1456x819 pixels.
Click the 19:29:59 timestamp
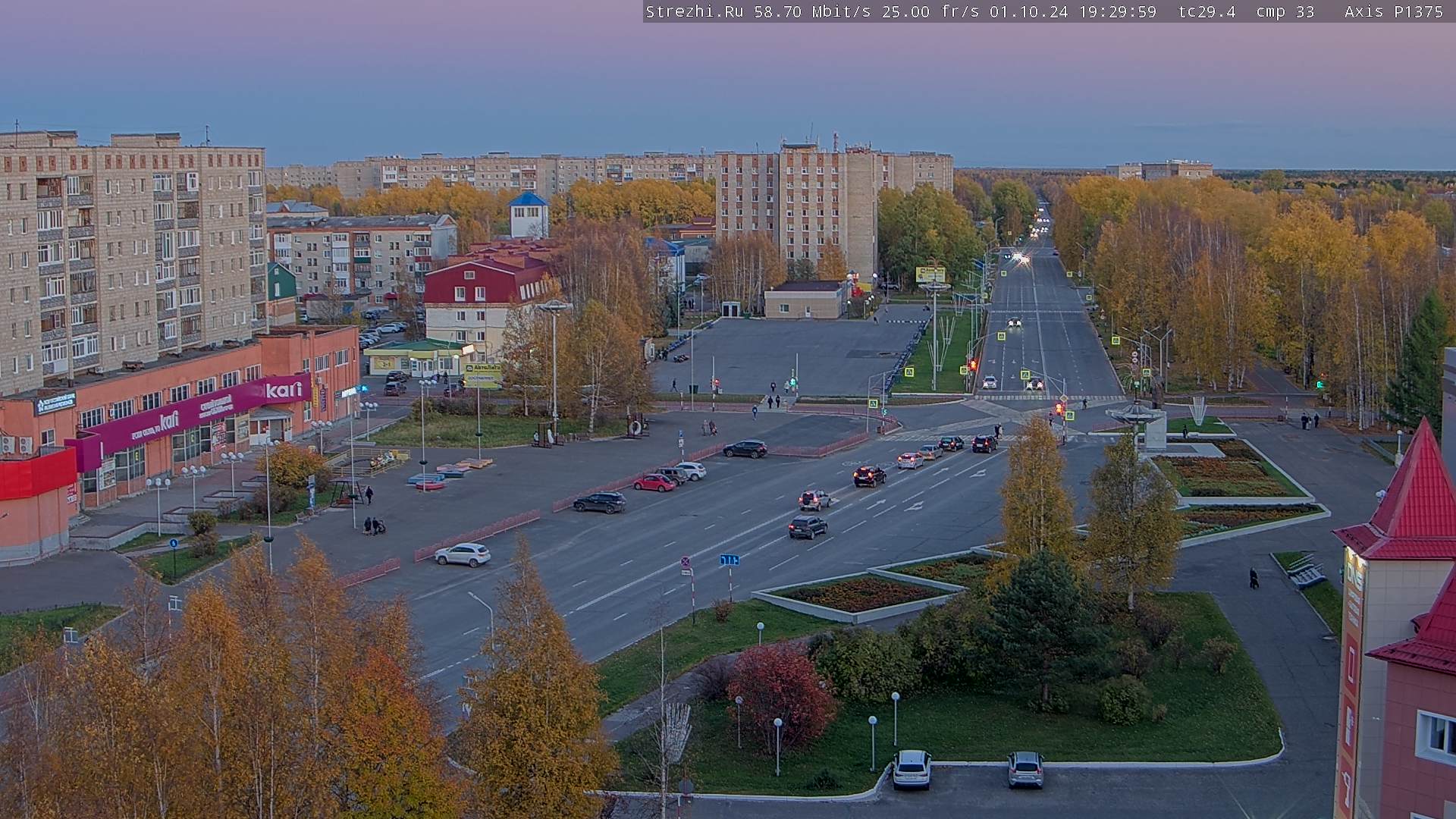tap(1117, 11)
